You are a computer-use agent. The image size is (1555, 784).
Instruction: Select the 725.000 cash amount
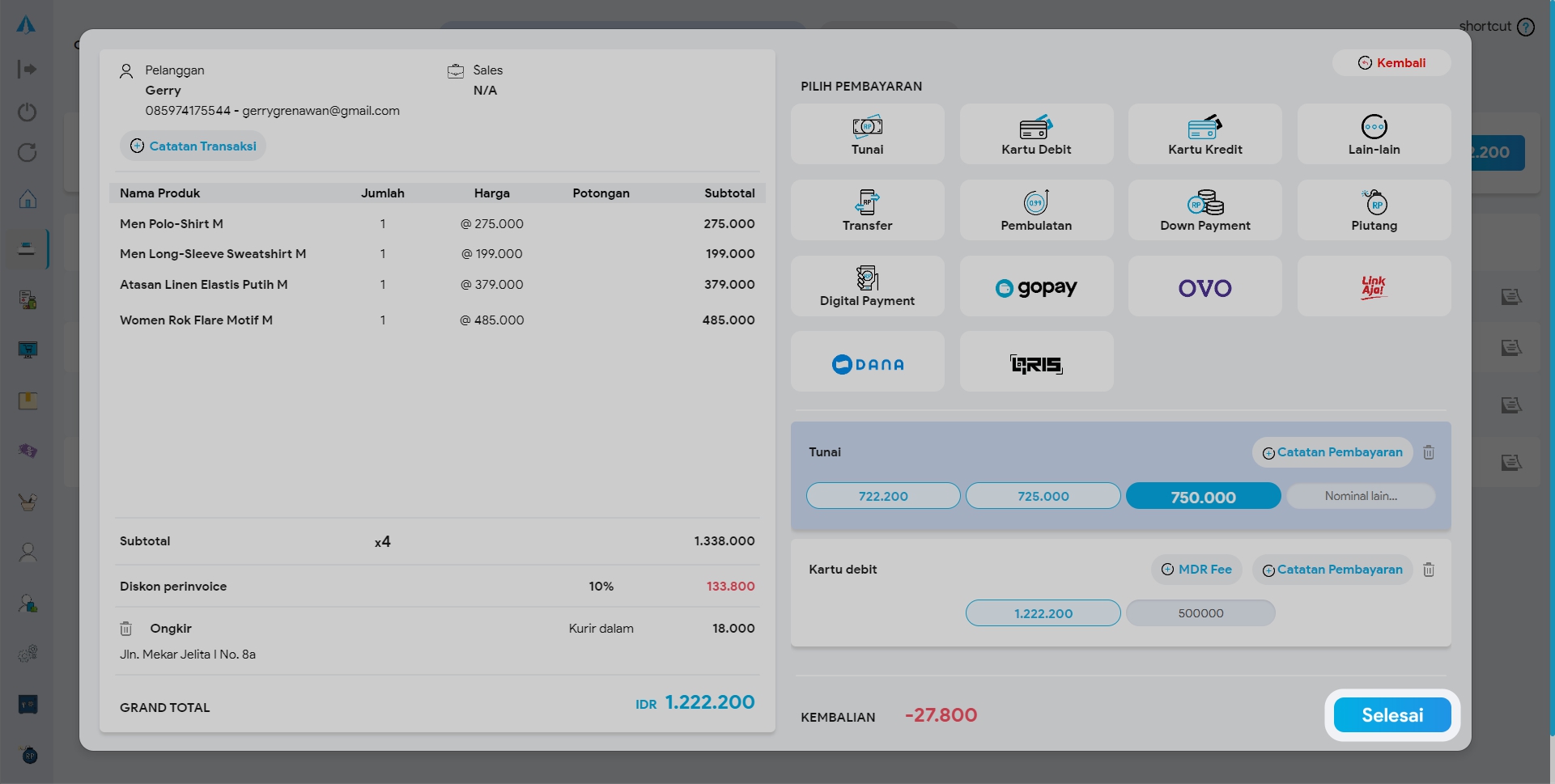(x=1043, y=496)
